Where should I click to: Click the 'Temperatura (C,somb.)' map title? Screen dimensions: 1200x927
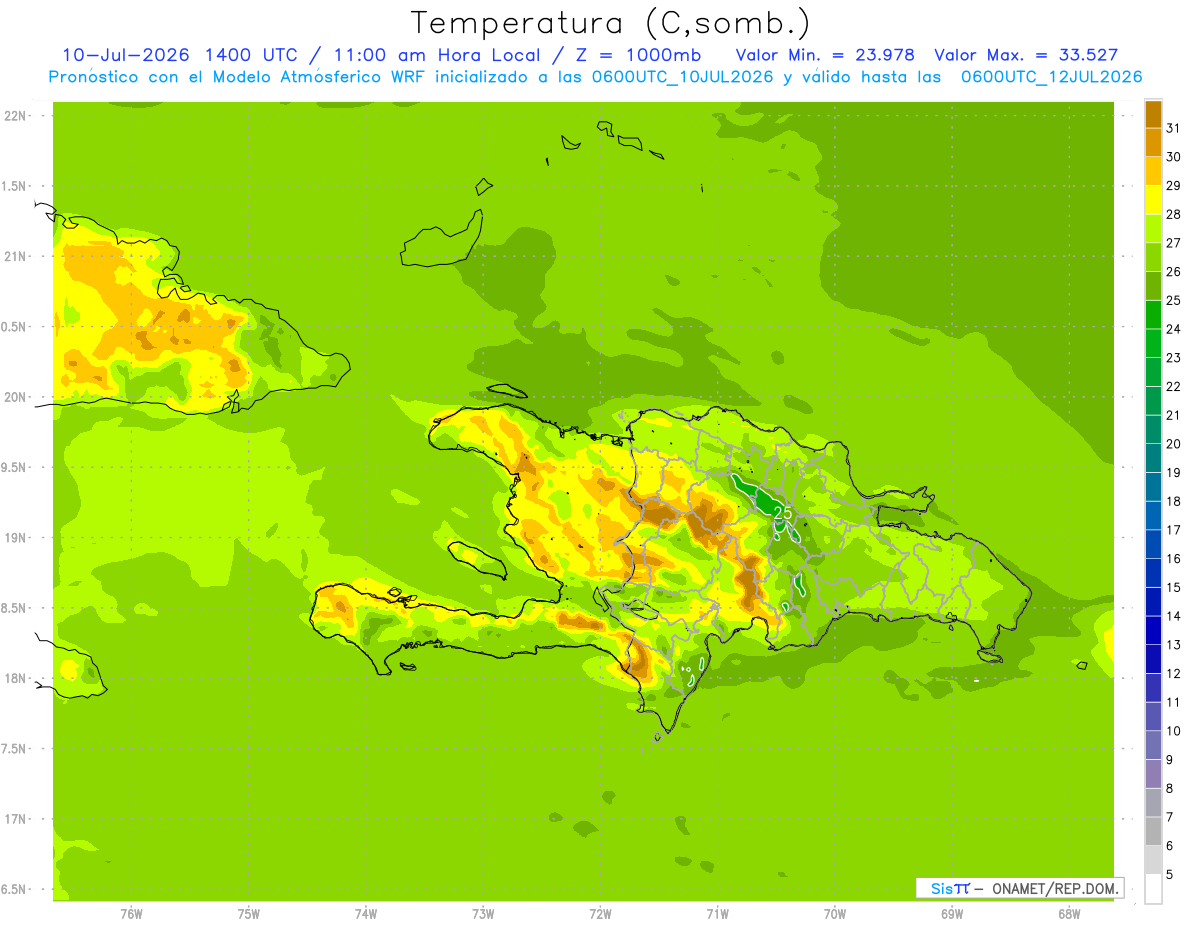(x=611, y=23)
